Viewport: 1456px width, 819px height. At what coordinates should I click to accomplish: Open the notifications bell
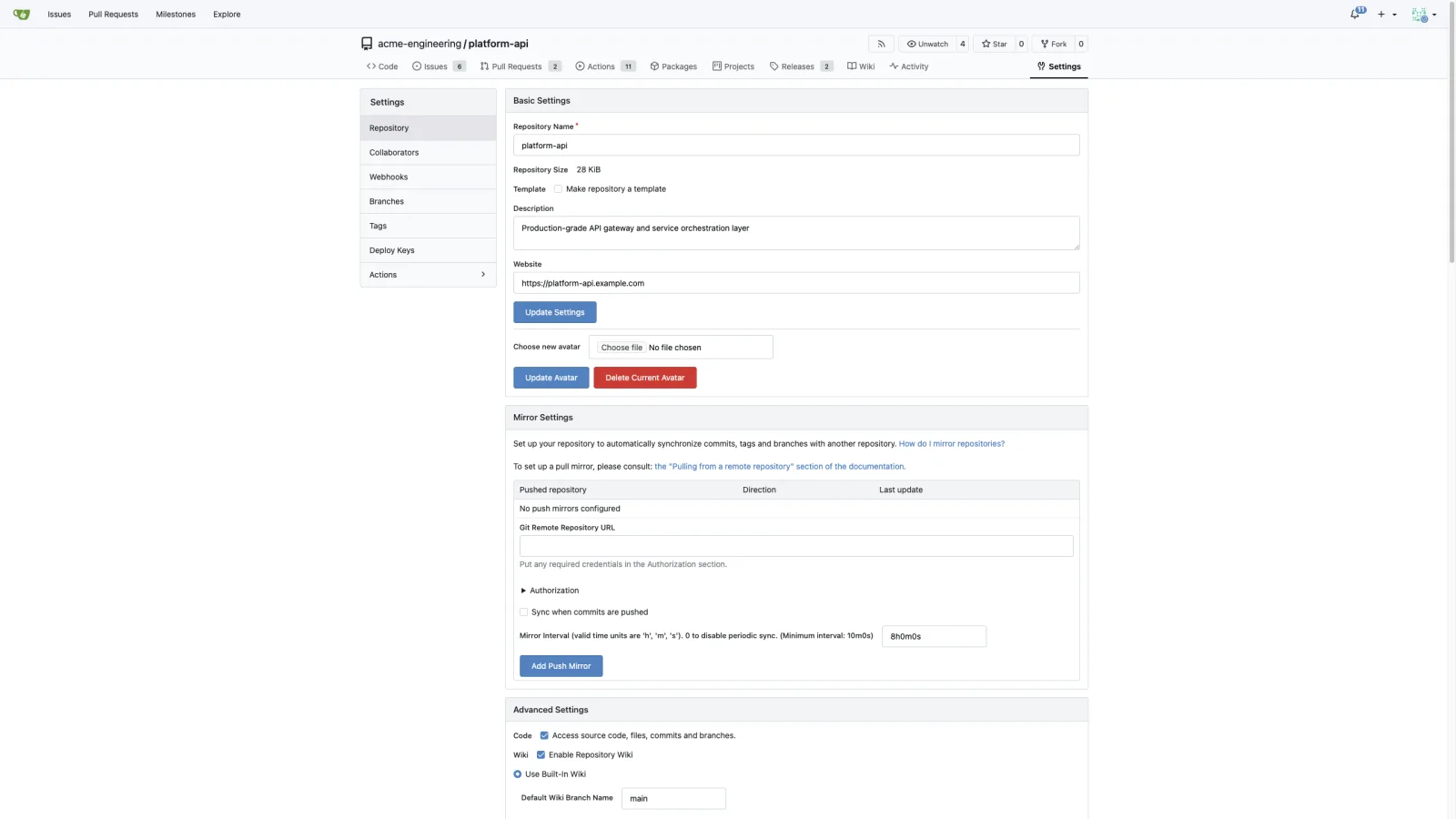1357,14
